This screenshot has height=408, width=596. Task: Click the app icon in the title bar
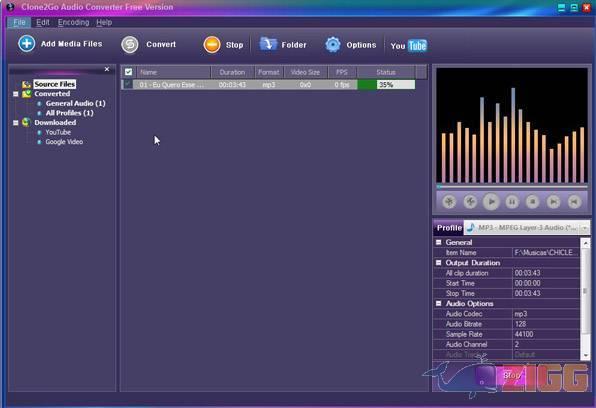point(10,7)
